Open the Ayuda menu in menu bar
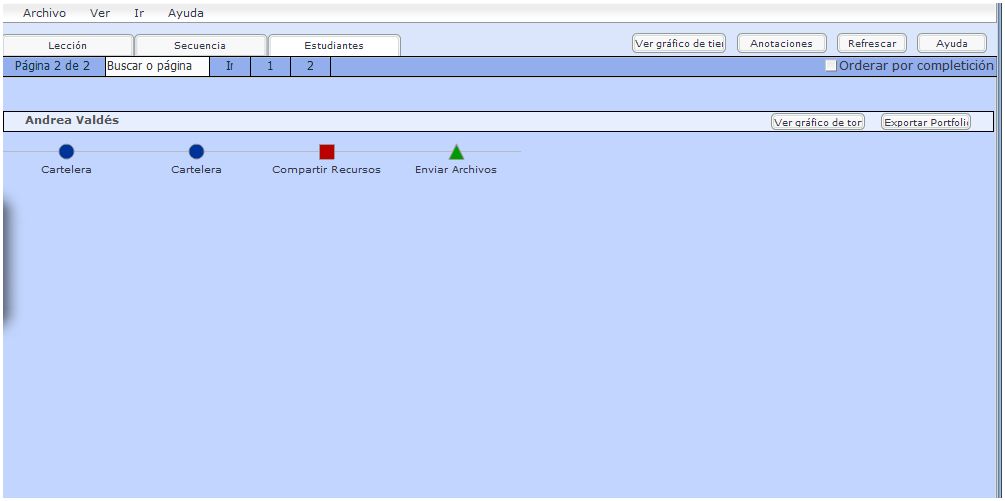 186,14
